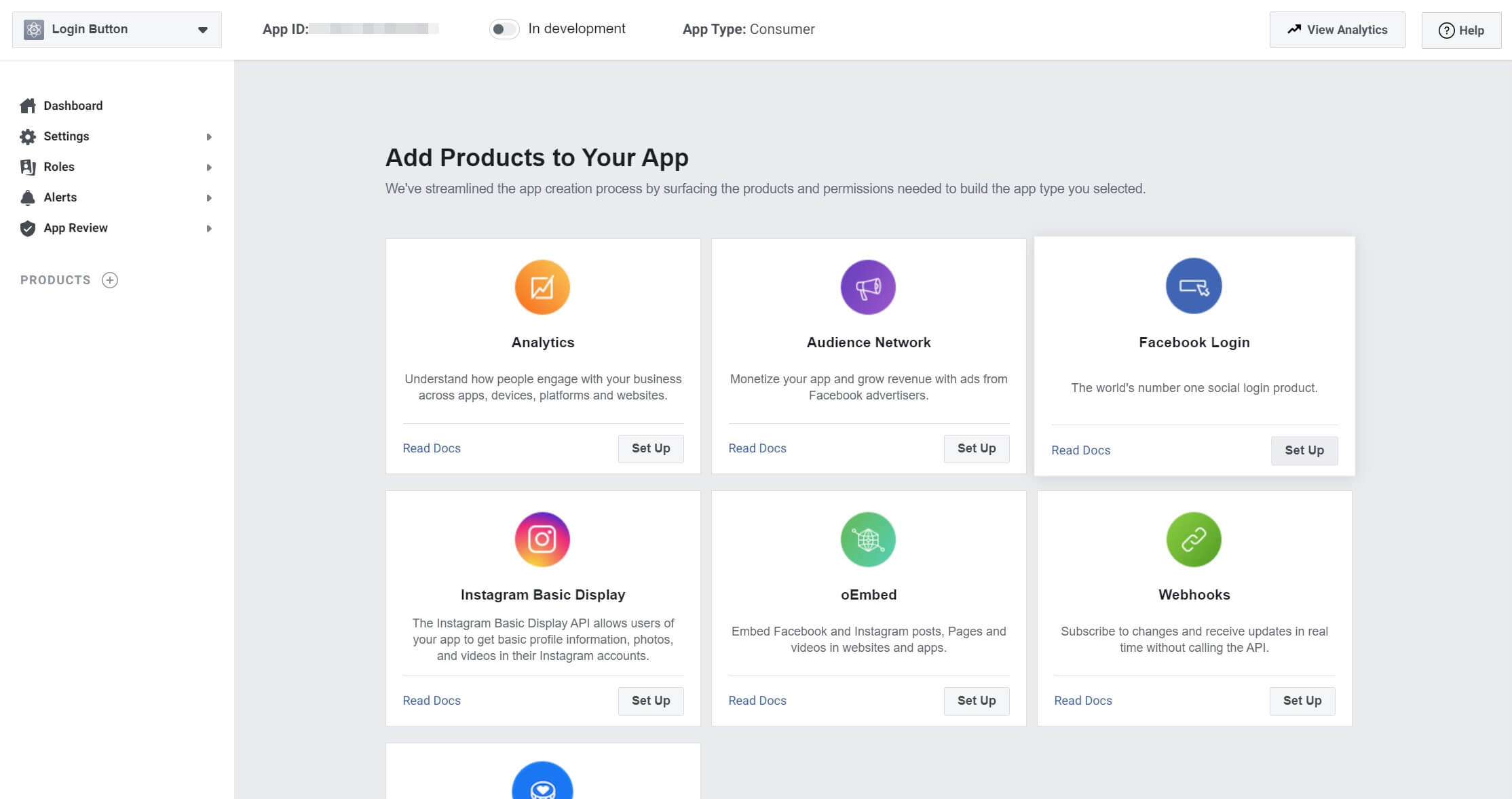Click the oEmbed globe icon

coord(867,538)
